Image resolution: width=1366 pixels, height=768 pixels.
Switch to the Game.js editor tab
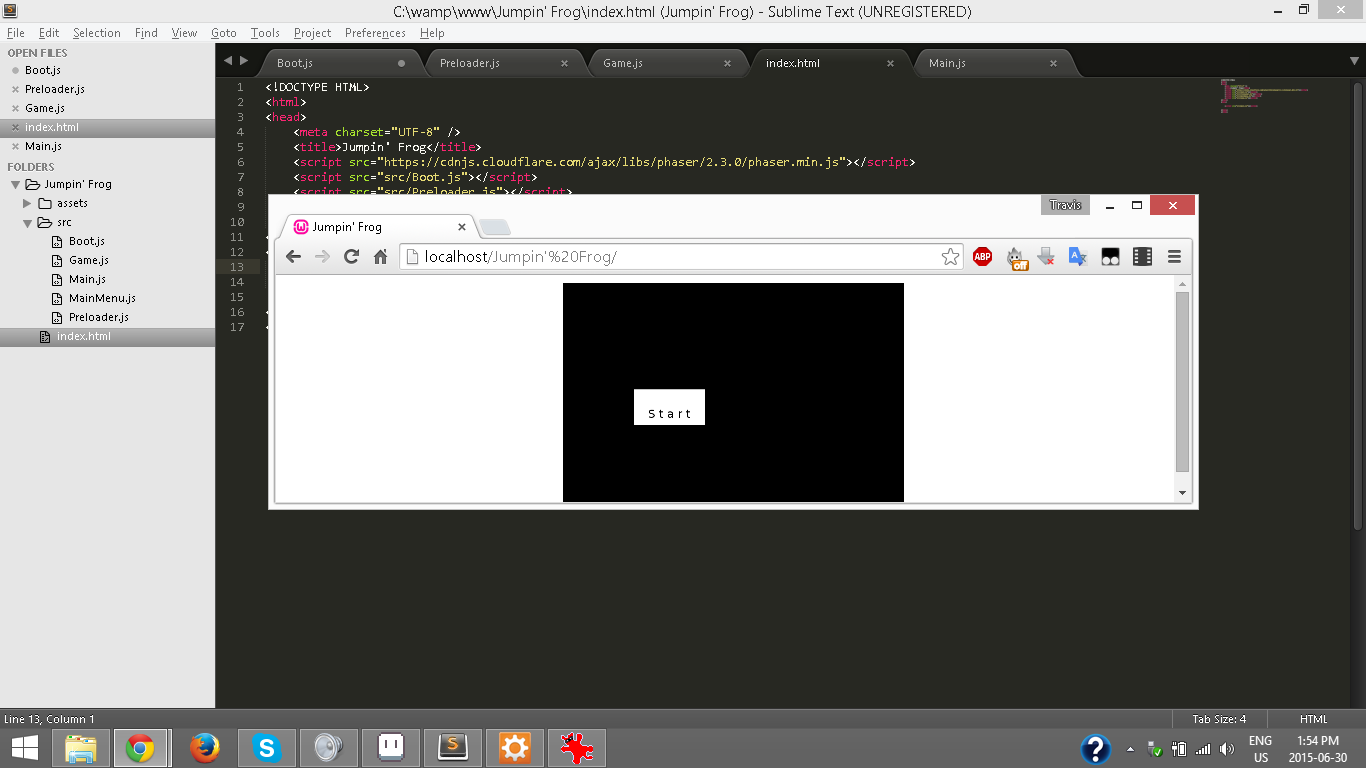click(x=666, y=63)
